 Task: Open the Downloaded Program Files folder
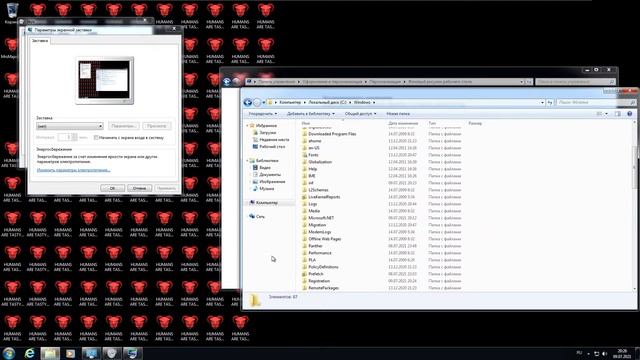click(x=332, y=134)
